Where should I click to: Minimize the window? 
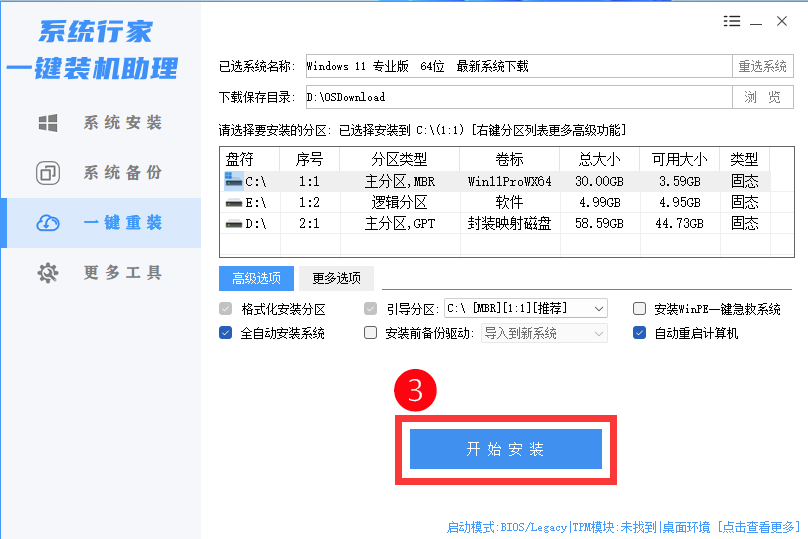pos(756,22)
